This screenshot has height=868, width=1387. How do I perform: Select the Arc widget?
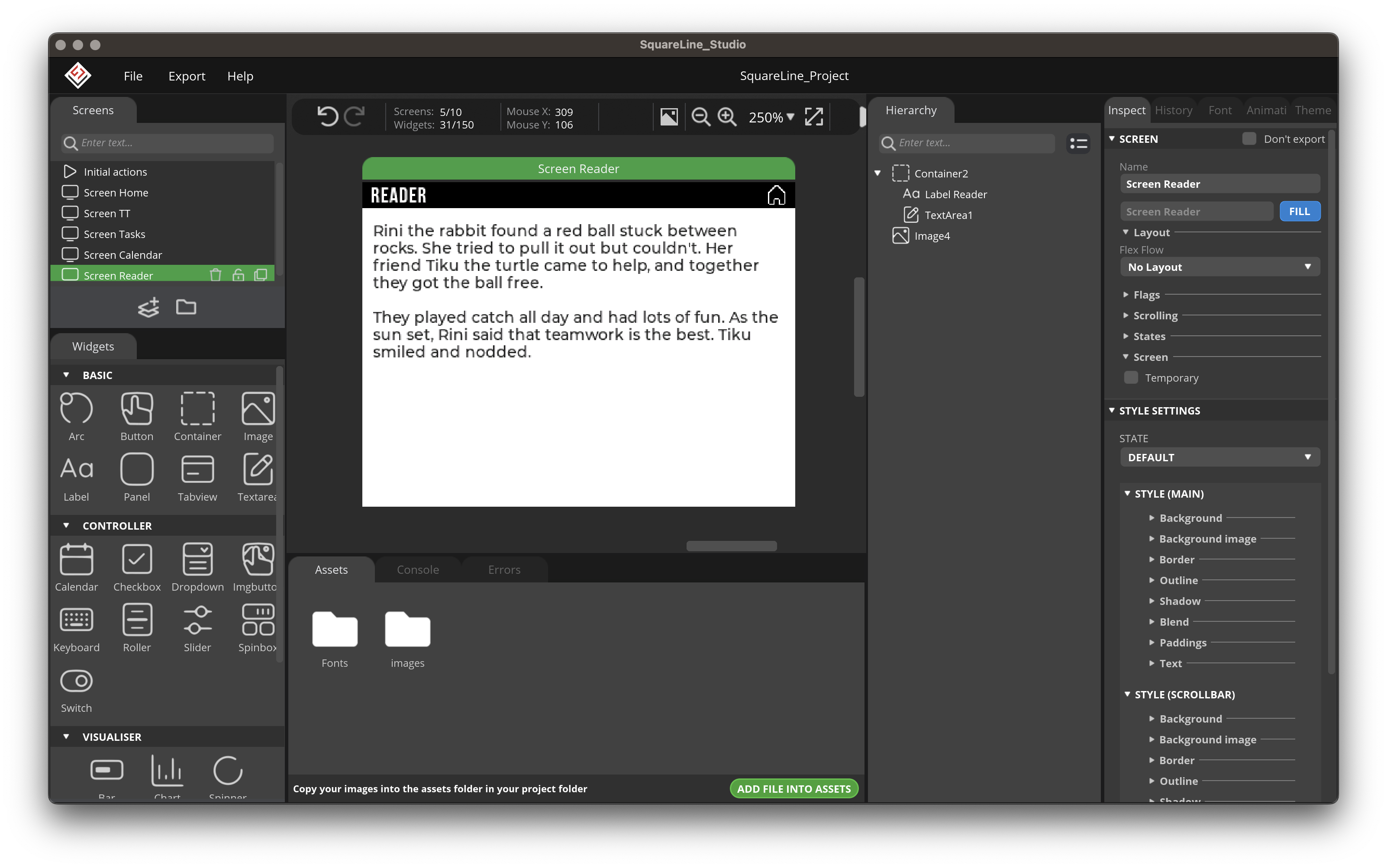(76, 416)
